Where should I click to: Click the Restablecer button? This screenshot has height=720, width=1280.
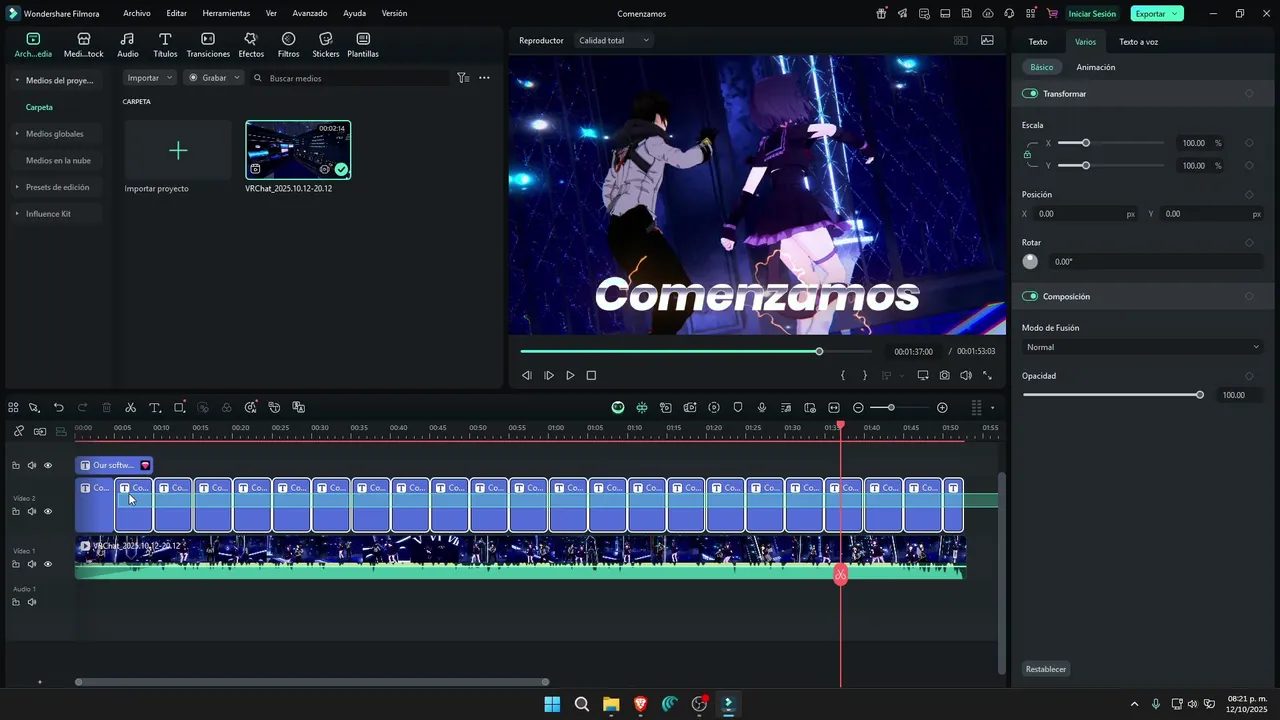tap(1046, 669)
